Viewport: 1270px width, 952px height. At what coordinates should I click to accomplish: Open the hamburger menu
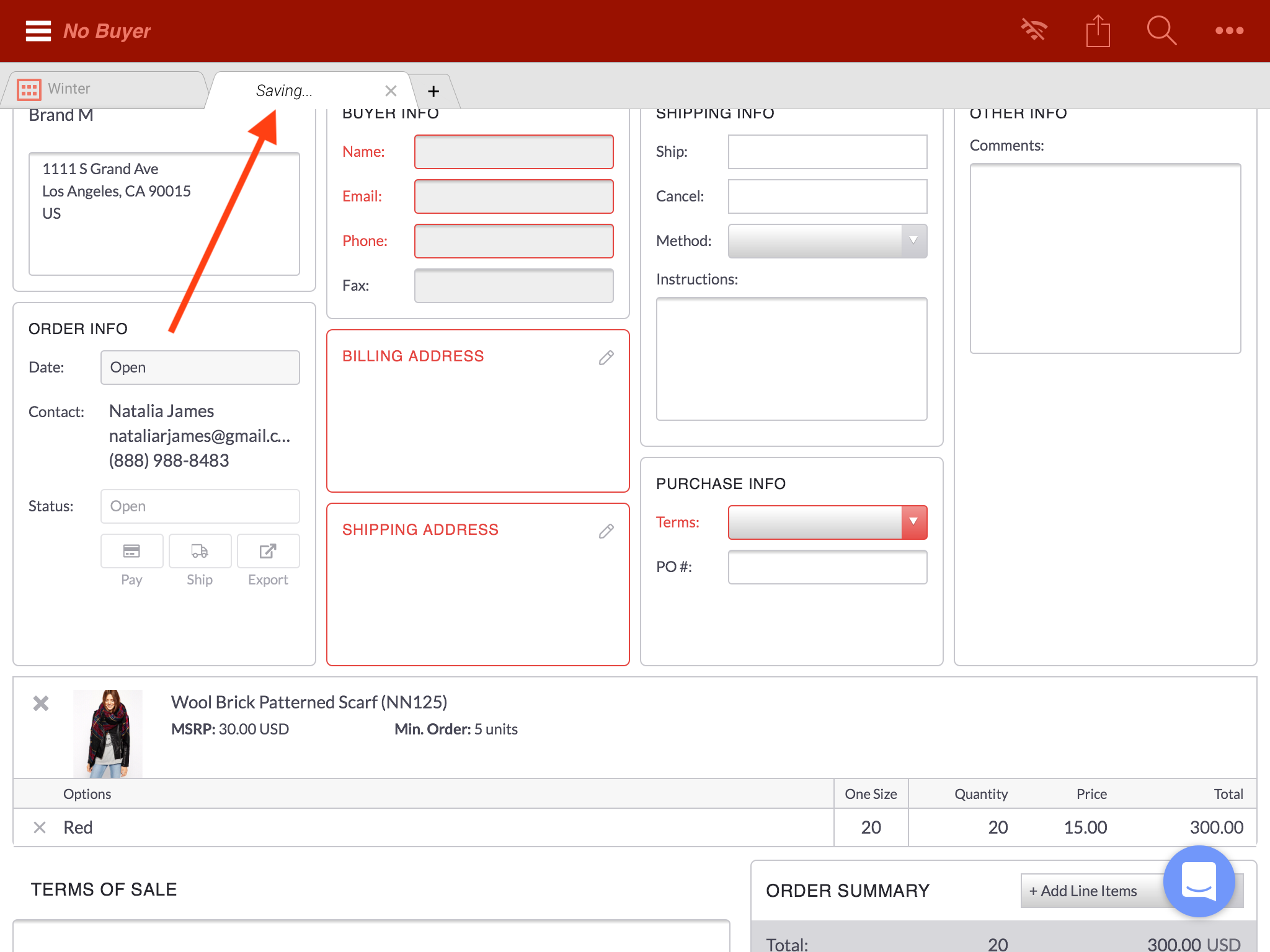[38, 30]
